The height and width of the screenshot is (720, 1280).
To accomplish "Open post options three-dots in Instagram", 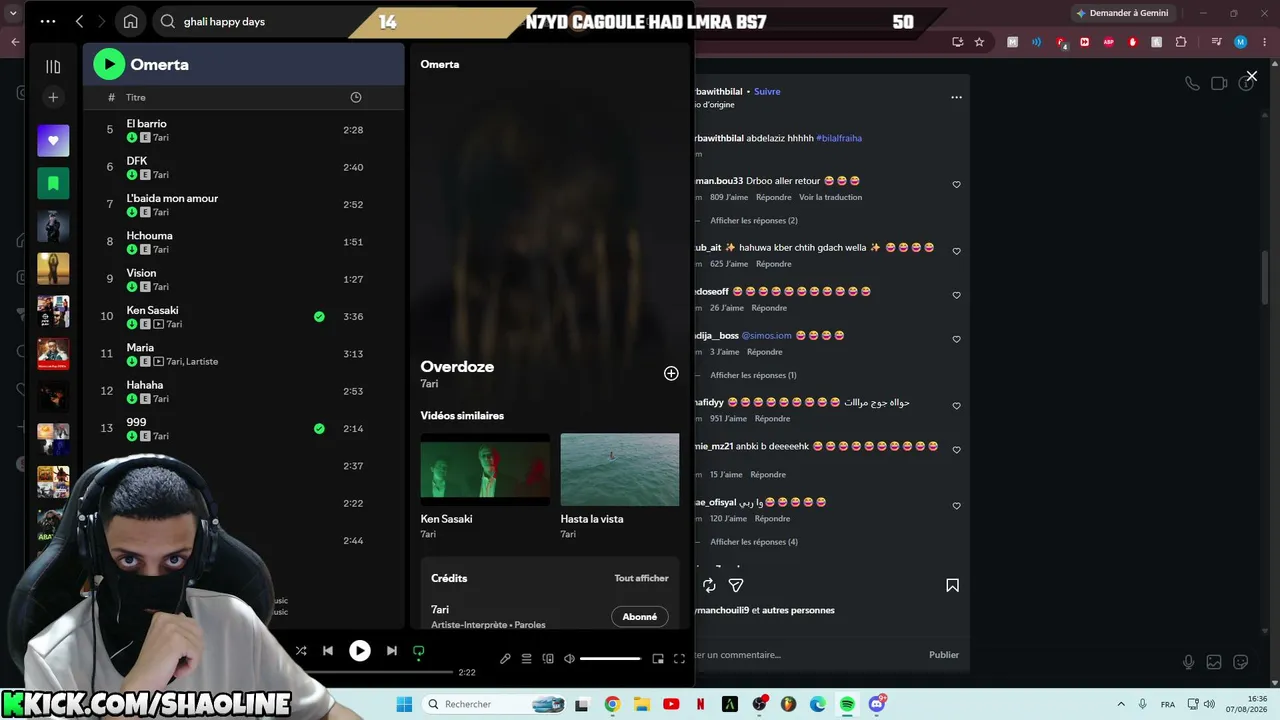I will [x=956, y=97].
